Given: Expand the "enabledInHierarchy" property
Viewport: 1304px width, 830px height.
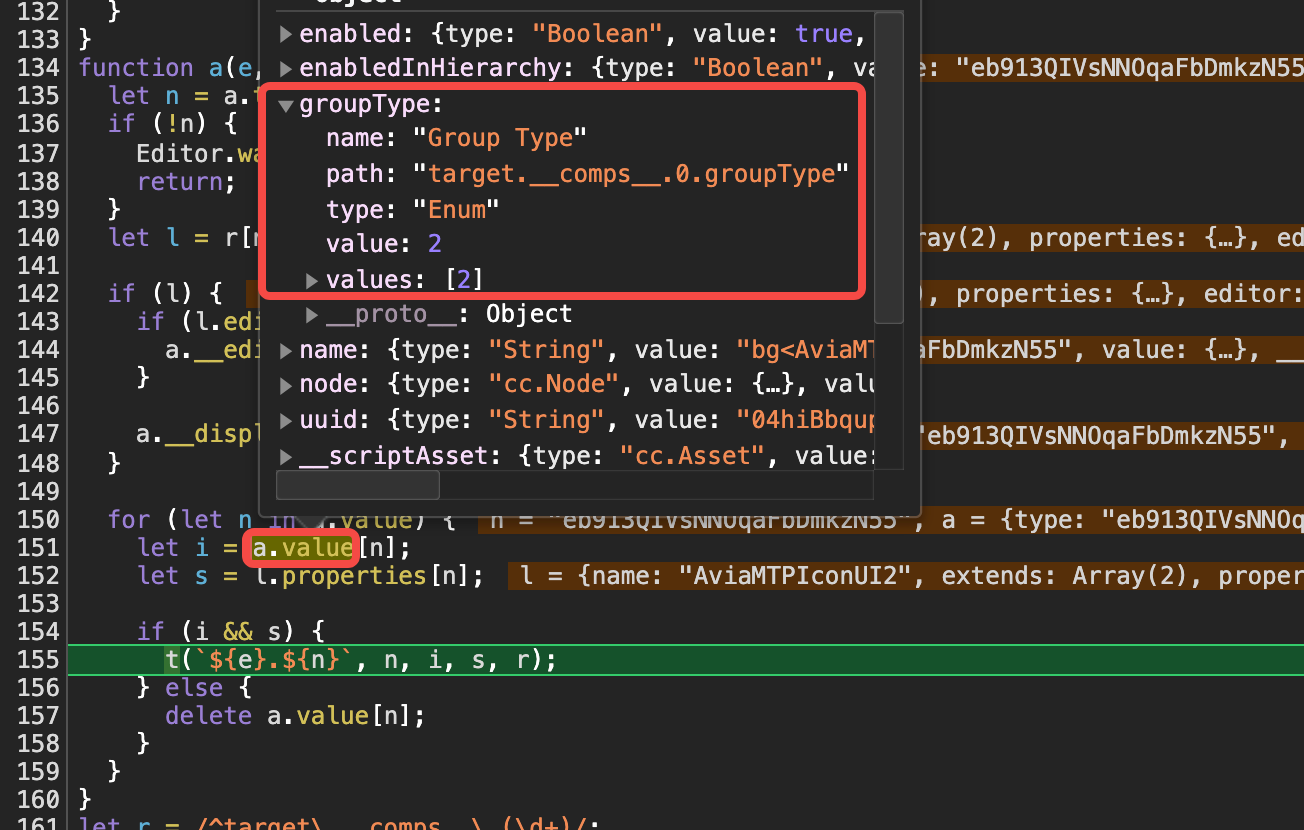Looking at the screenshot, I should [286, 67].
